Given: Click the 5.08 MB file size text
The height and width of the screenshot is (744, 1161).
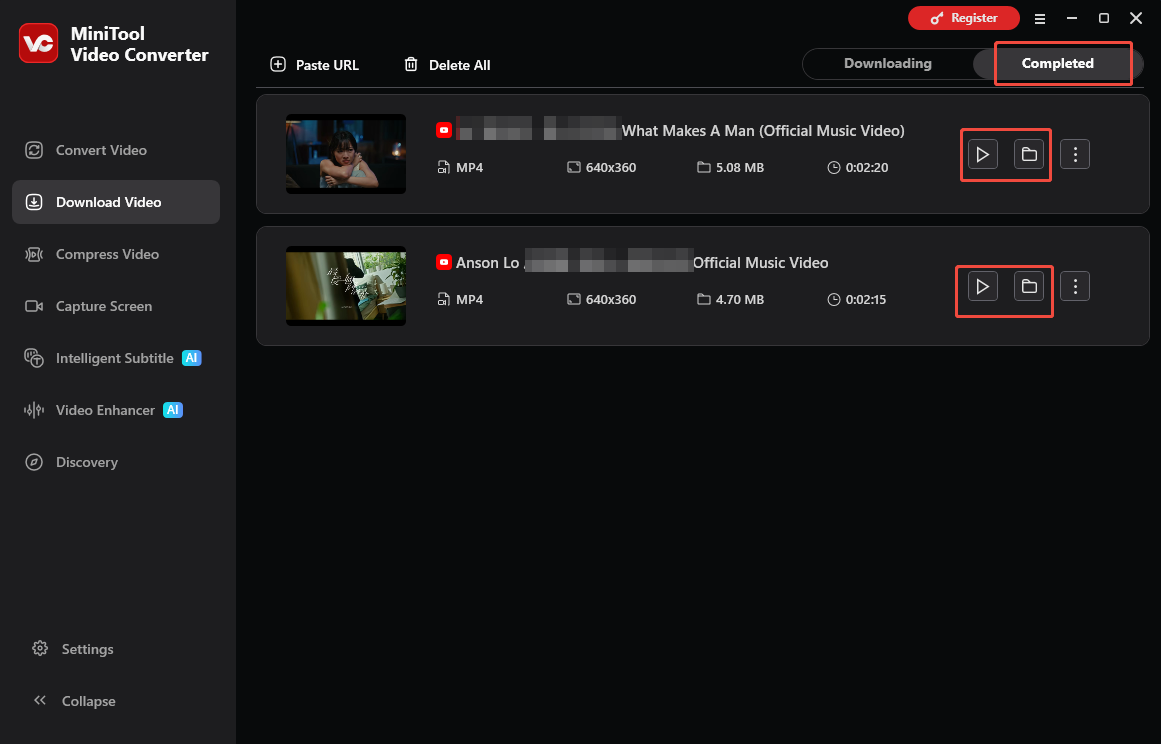Looking at the screenshot, I should coord(740,167).
